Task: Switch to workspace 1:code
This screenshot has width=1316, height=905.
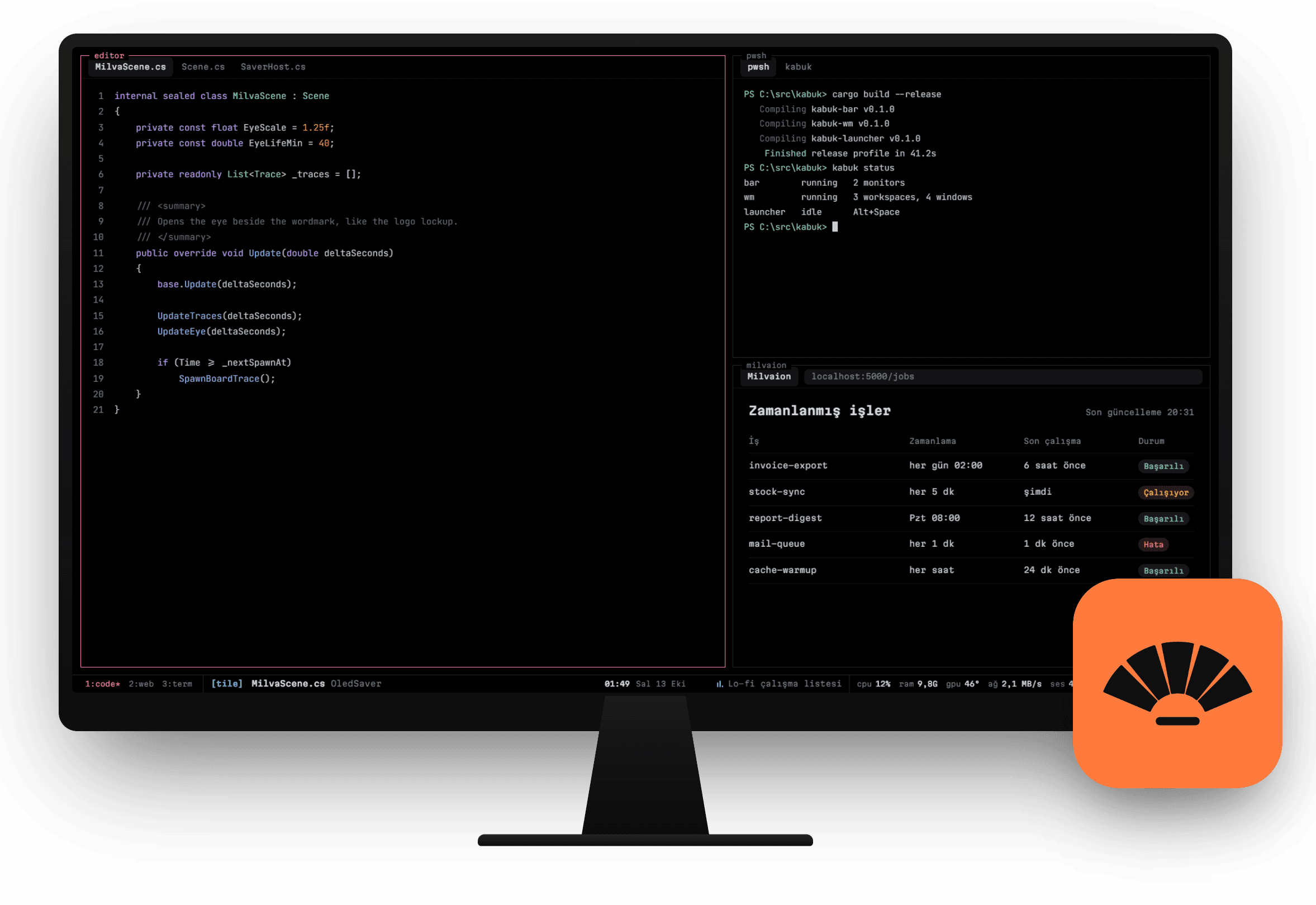Action: pyautogui.click(x=103, y=683)
